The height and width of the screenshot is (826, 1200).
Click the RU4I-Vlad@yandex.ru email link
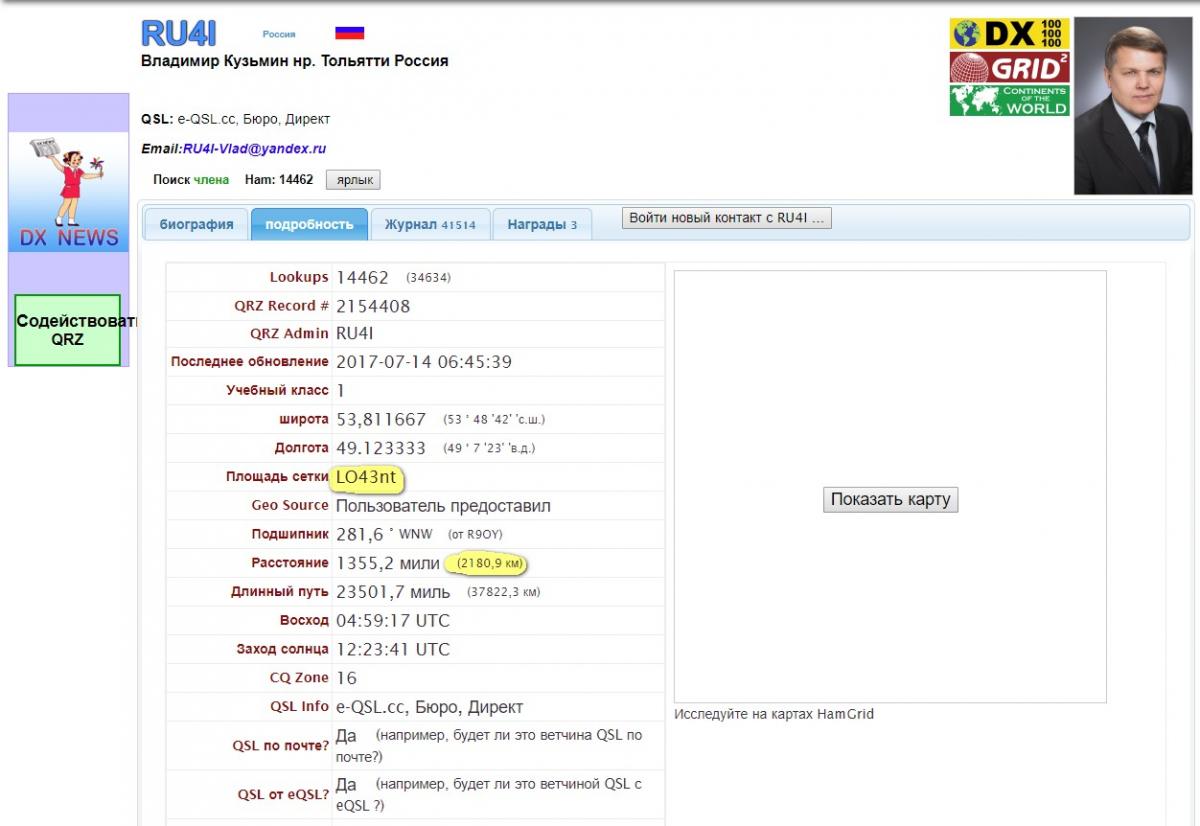pyautogui.click(x=254, y=149)
